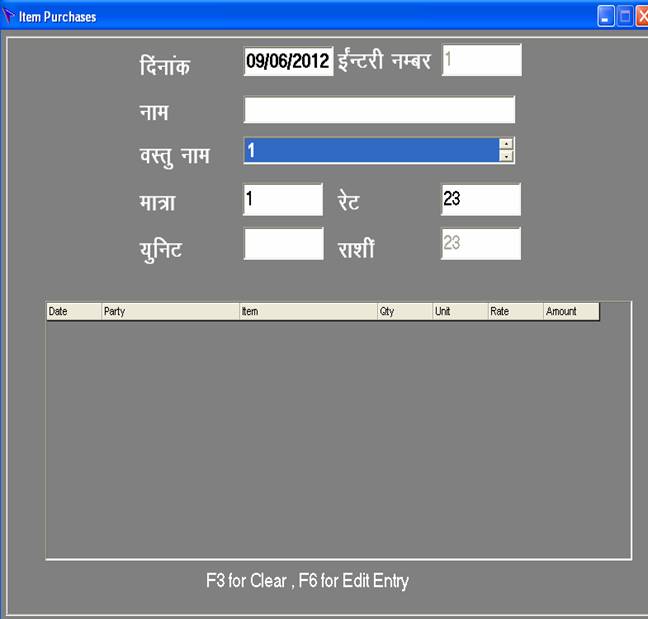Image resolution: width=648 pixels, height=619 pixels.
Task: Click the empty युनिट unit input field
Action: [x=283, y=244]
